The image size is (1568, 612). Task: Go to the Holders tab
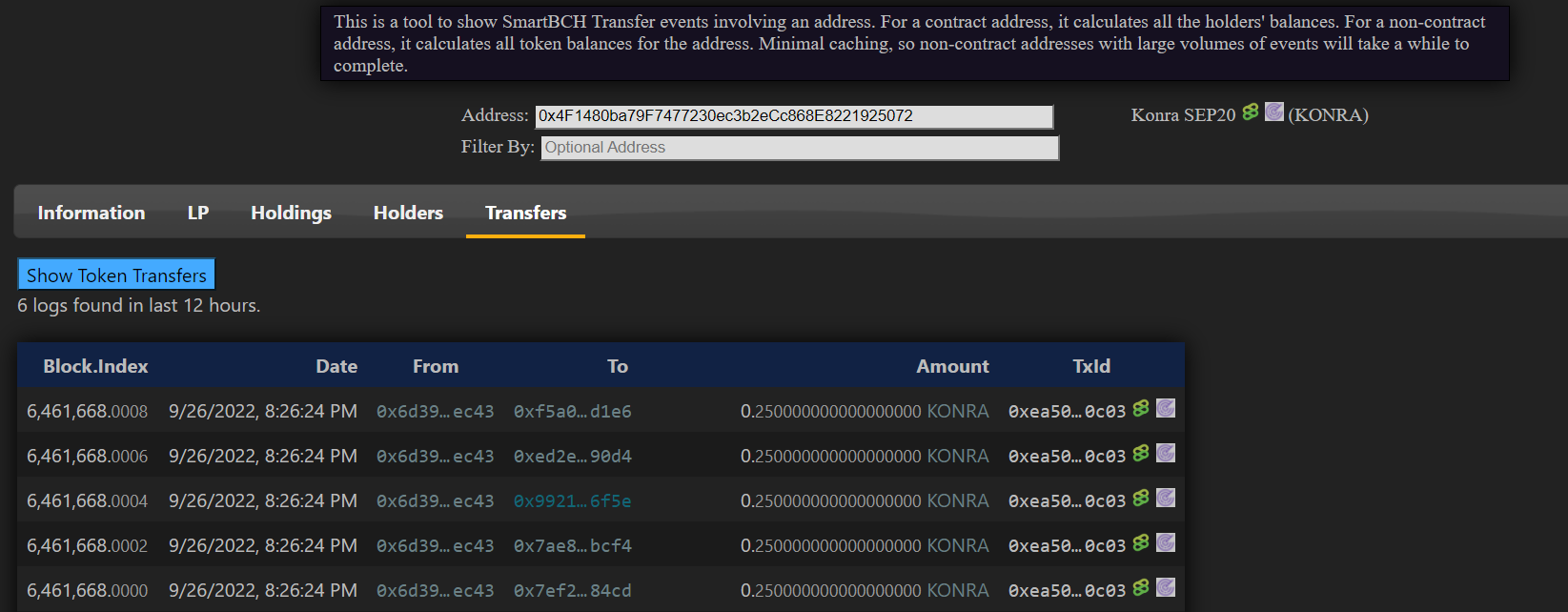(x=408, y=213)
